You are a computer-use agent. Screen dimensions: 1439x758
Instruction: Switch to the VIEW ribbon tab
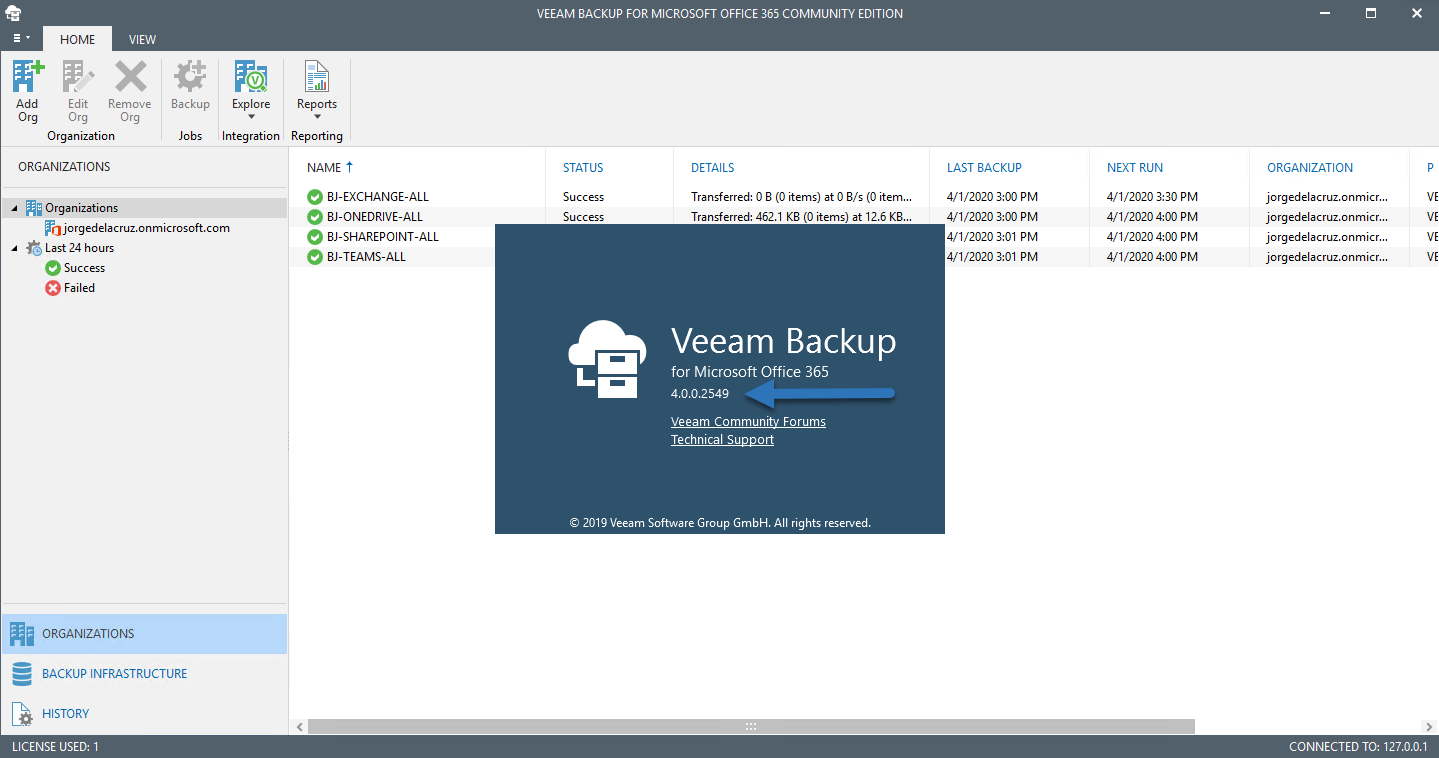142,39
